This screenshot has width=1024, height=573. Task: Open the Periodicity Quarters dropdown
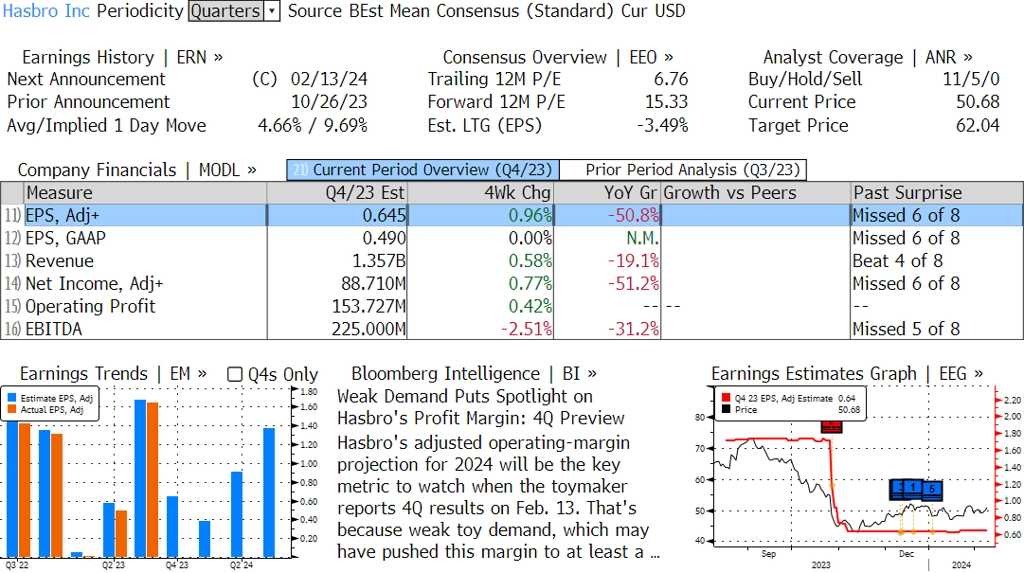point(234,11)
